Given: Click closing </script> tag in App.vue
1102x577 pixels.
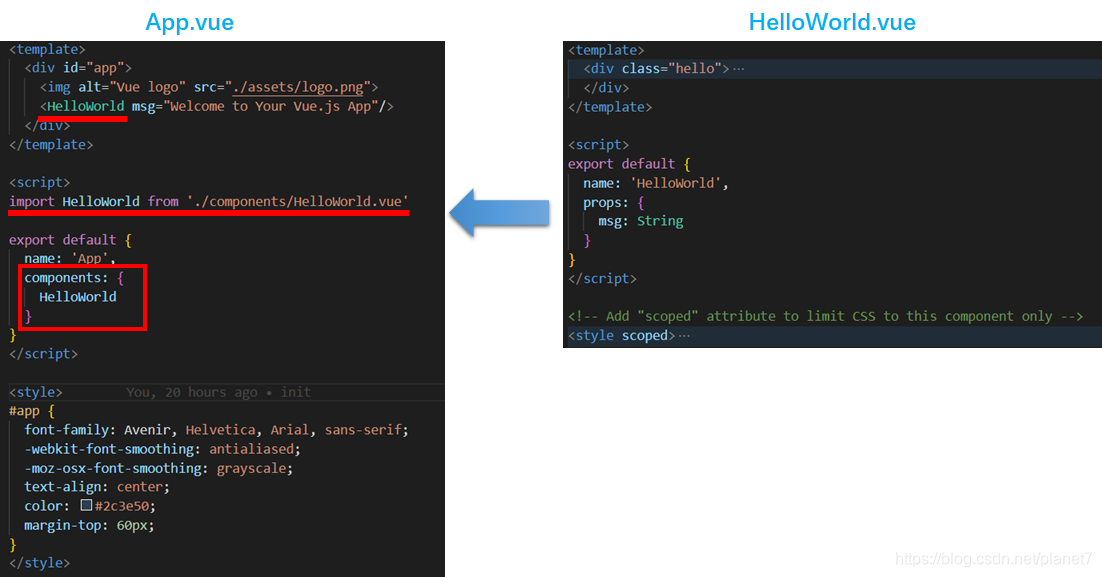Looking at the screenshot, I should click(44, 354).
